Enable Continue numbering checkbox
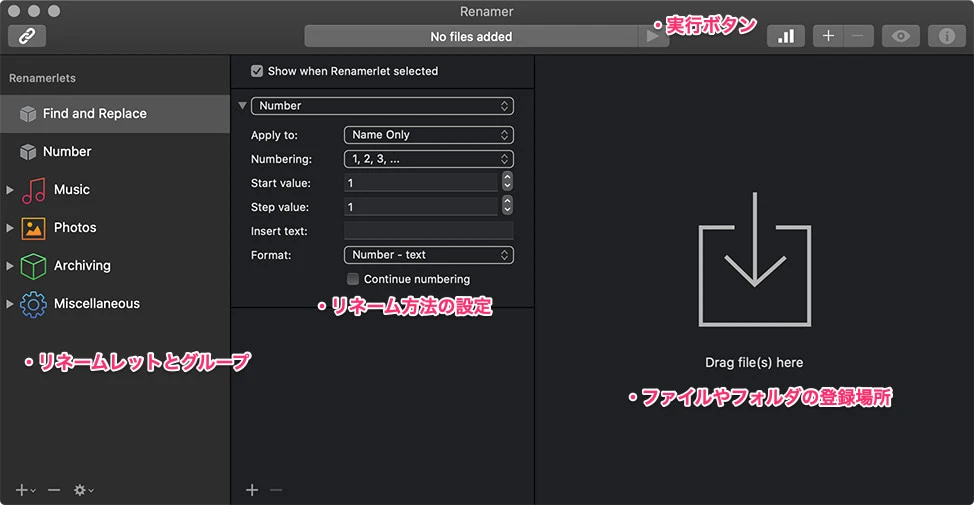This screenshot has height=505, width=974. 353,279
